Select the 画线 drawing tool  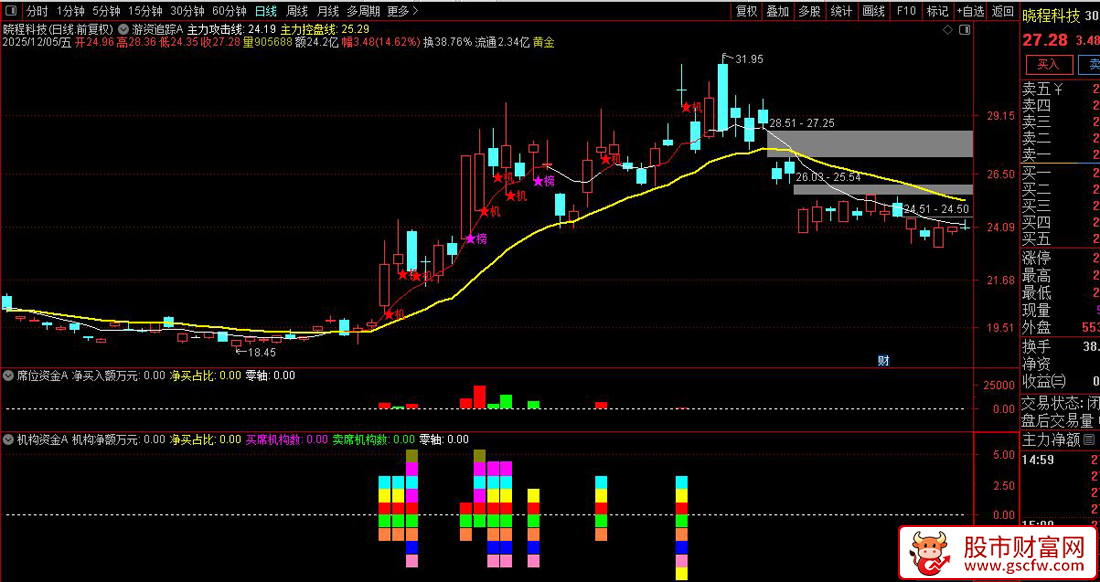873,11
